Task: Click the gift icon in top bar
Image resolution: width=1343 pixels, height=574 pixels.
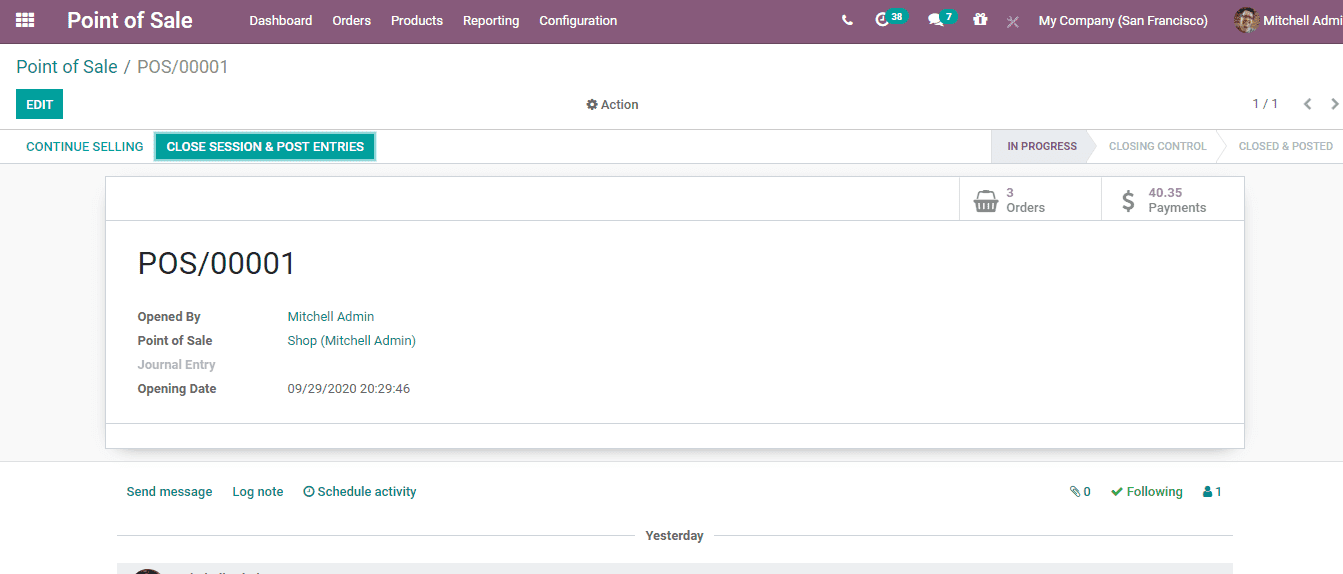Action: pos(980,19)
